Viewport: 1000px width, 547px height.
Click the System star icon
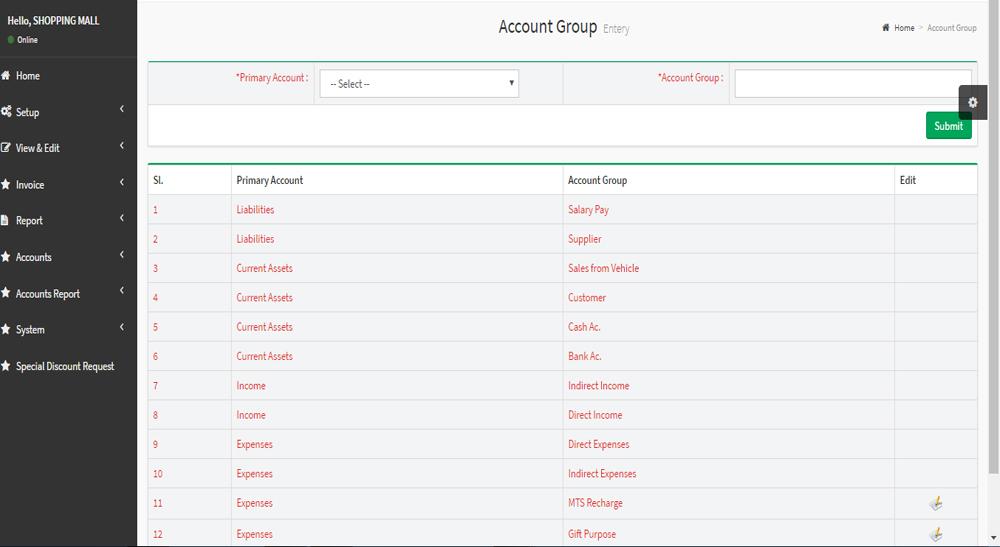click(x=6, y=330)
